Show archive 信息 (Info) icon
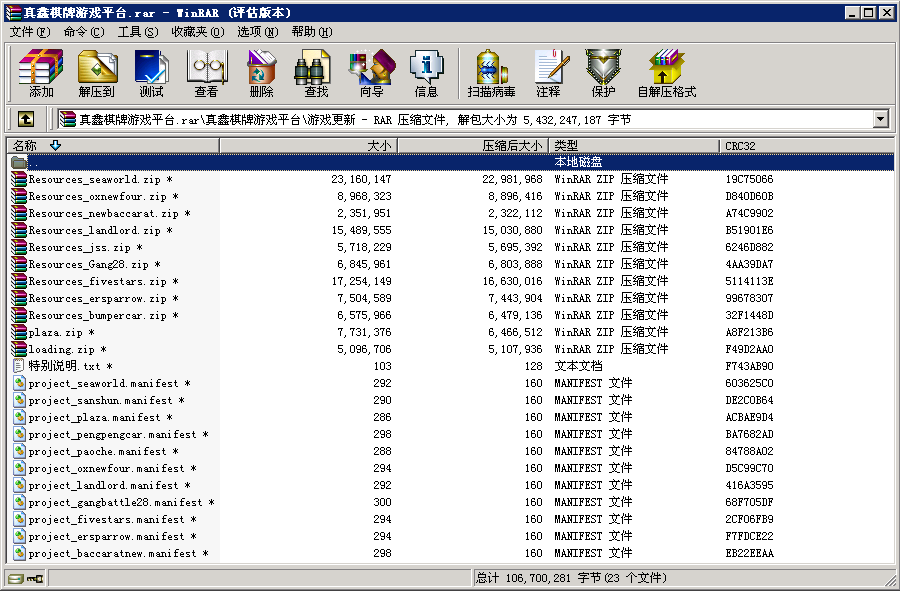 point(426,73)
